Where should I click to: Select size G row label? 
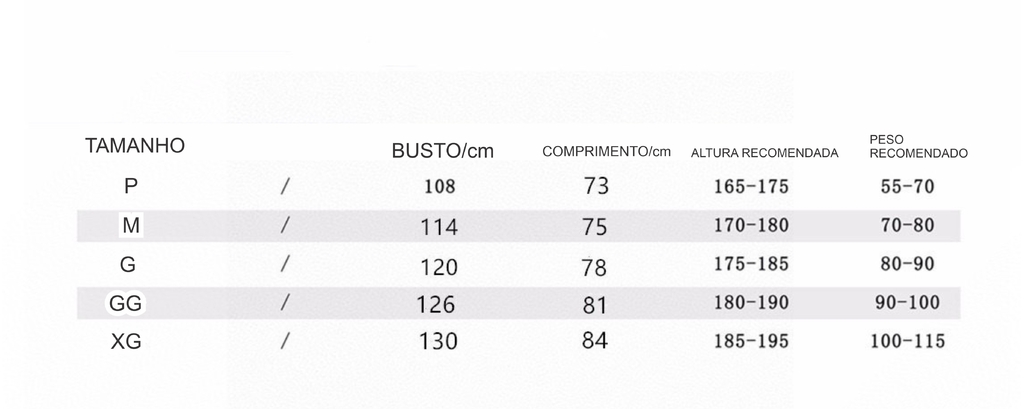click(128, 265)
